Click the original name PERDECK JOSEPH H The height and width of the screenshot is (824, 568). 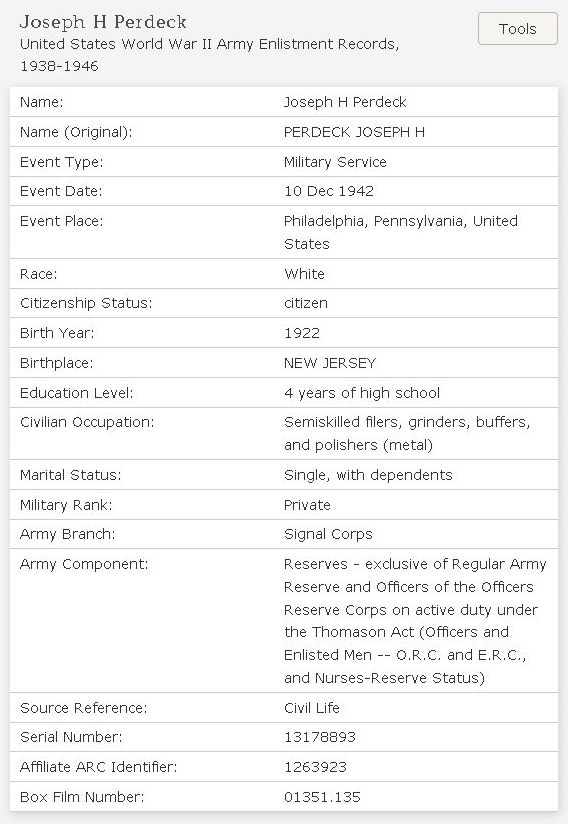point(354,132)
